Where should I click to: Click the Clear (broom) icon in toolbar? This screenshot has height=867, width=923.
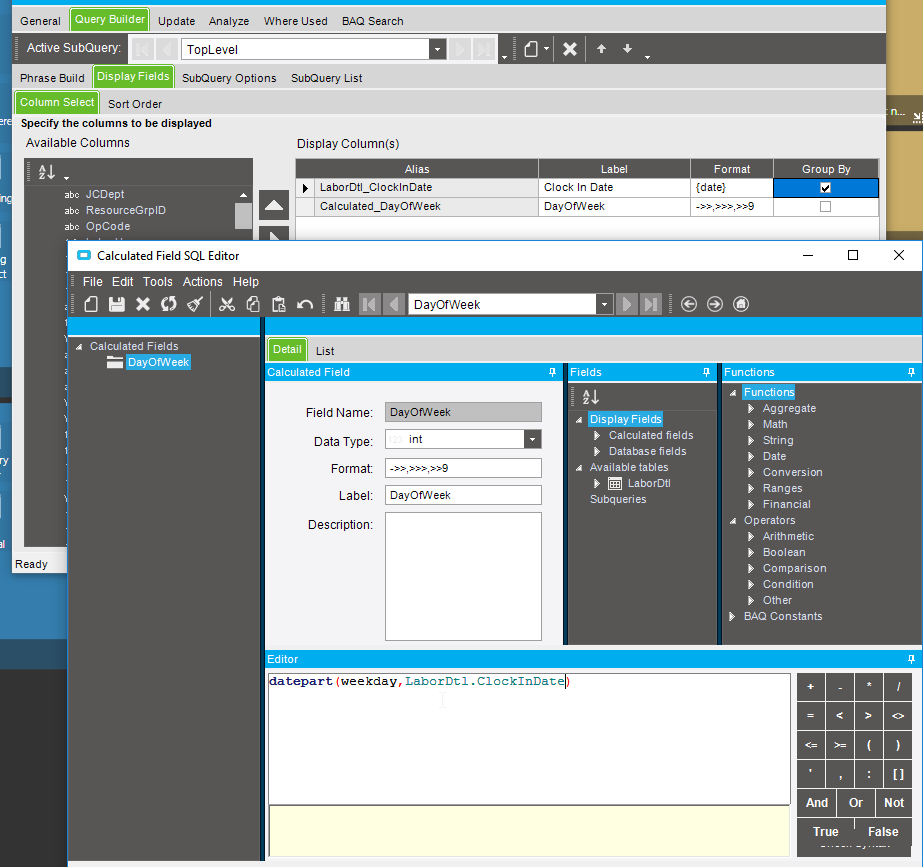(x=196, y=304)
